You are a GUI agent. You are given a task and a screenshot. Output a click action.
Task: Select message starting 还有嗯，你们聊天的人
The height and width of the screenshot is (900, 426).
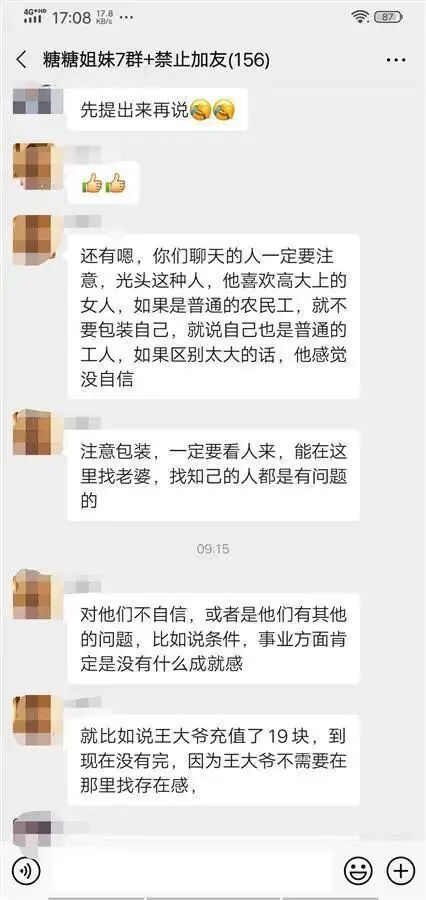coord(214,316)
